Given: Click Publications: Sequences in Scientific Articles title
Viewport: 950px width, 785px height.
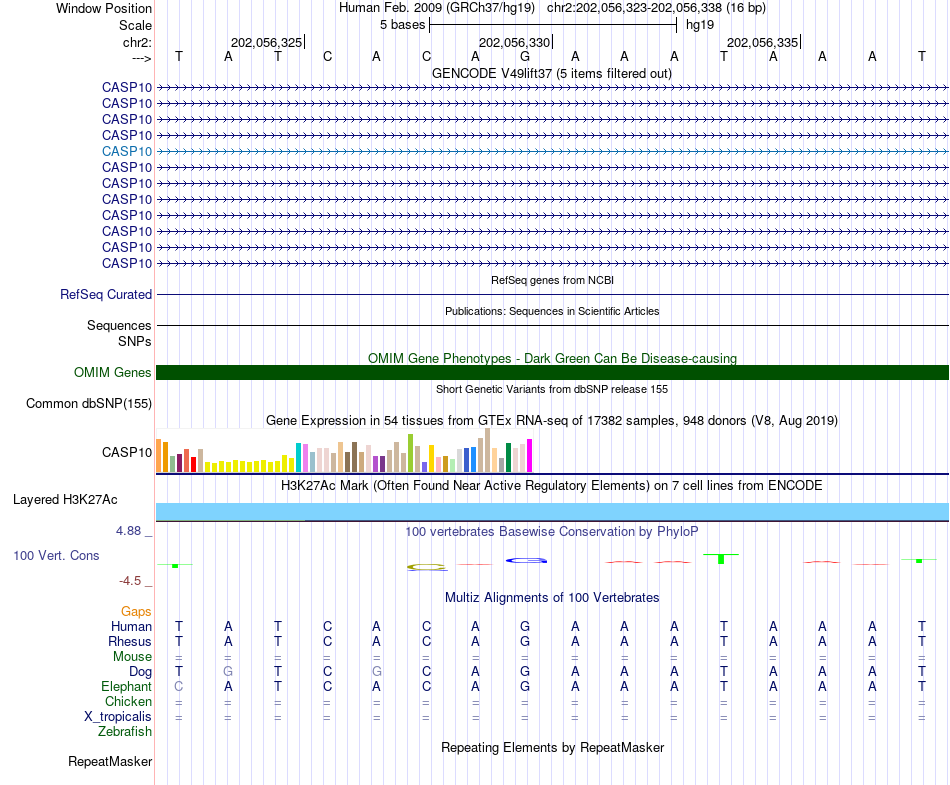Looking at the screenshot, I should (552, 311).
